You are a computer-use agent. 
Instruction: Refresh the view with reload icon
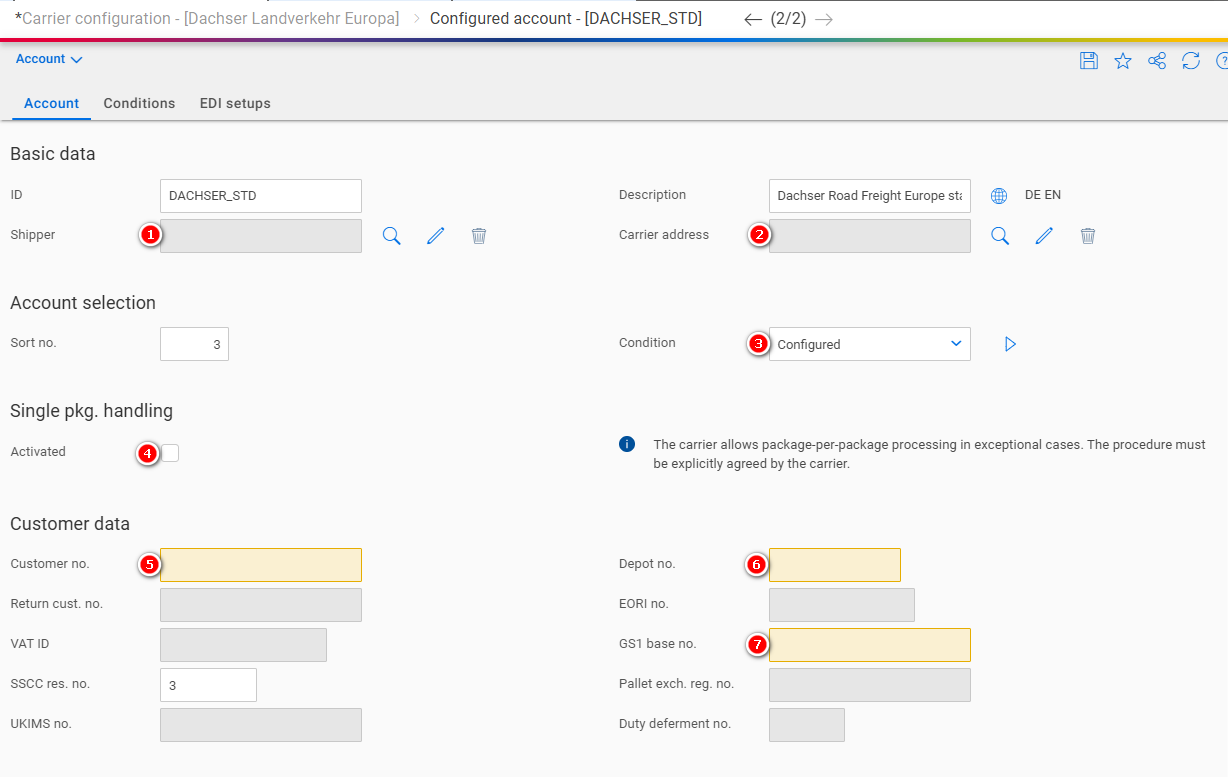coord(1191,61)
